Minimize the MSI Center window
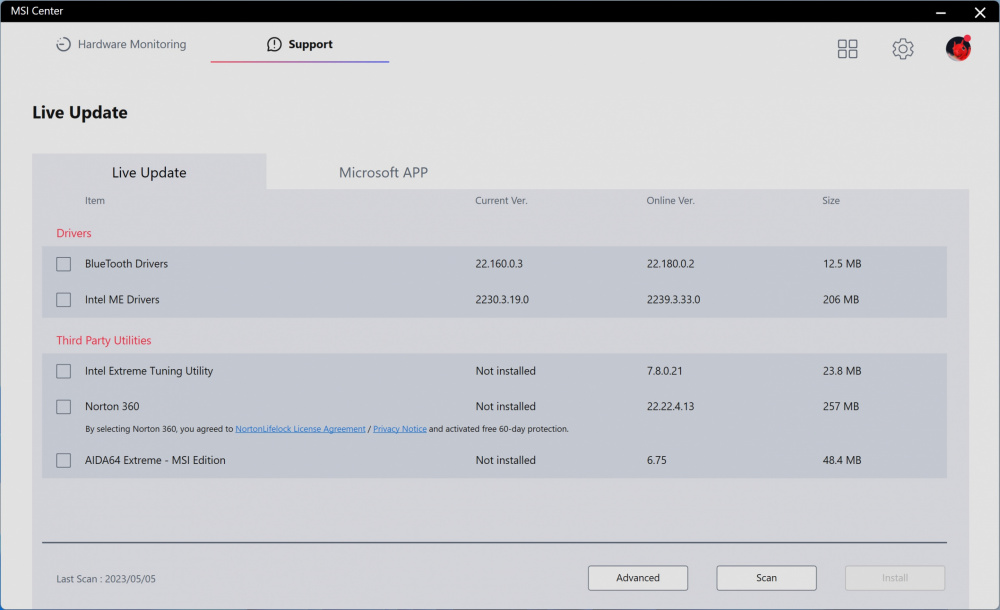Screen dimensions: 1000x610 coord(941,12)
